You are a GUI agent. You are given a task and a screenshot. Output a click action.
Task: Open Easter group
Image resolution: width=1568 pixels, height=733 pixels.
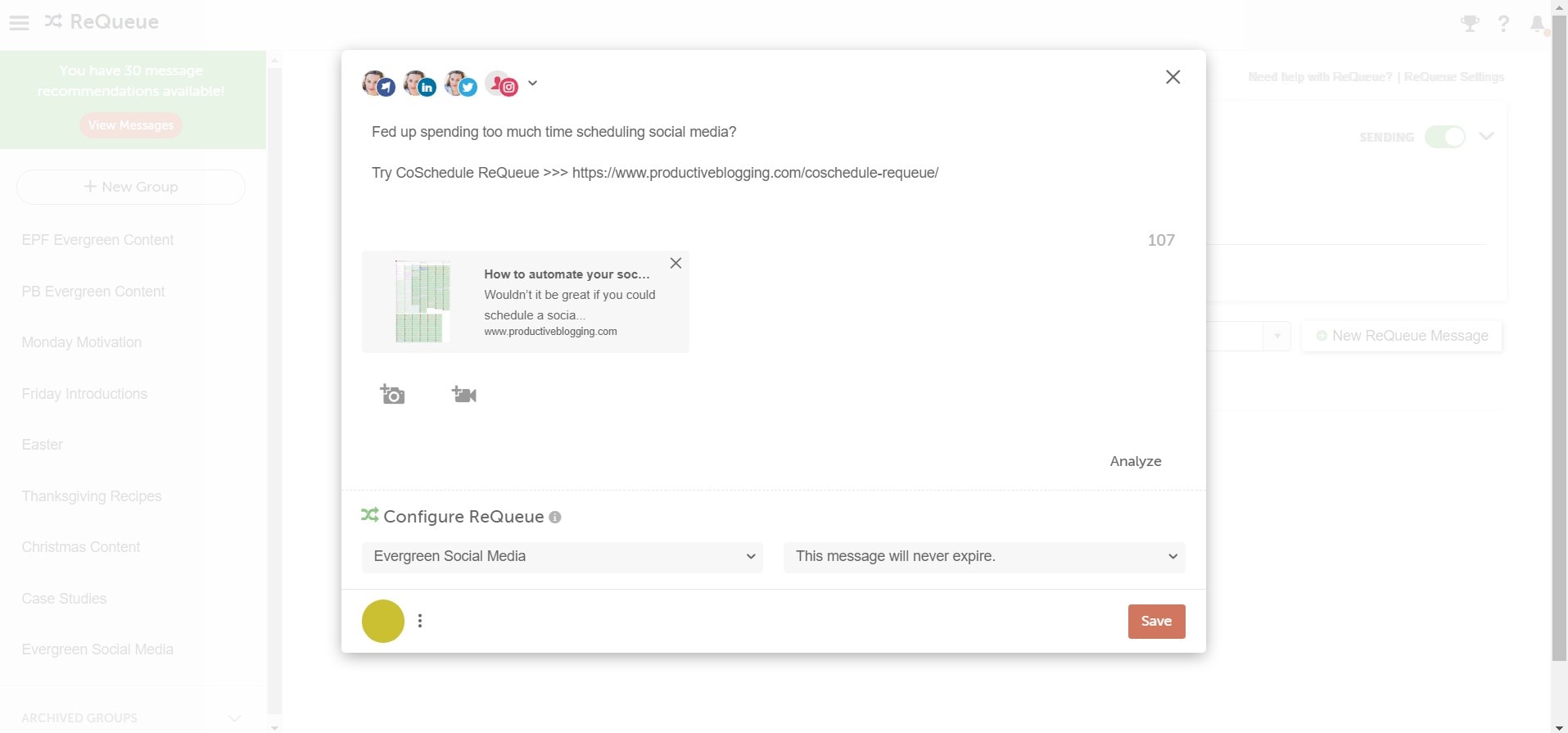43,445
